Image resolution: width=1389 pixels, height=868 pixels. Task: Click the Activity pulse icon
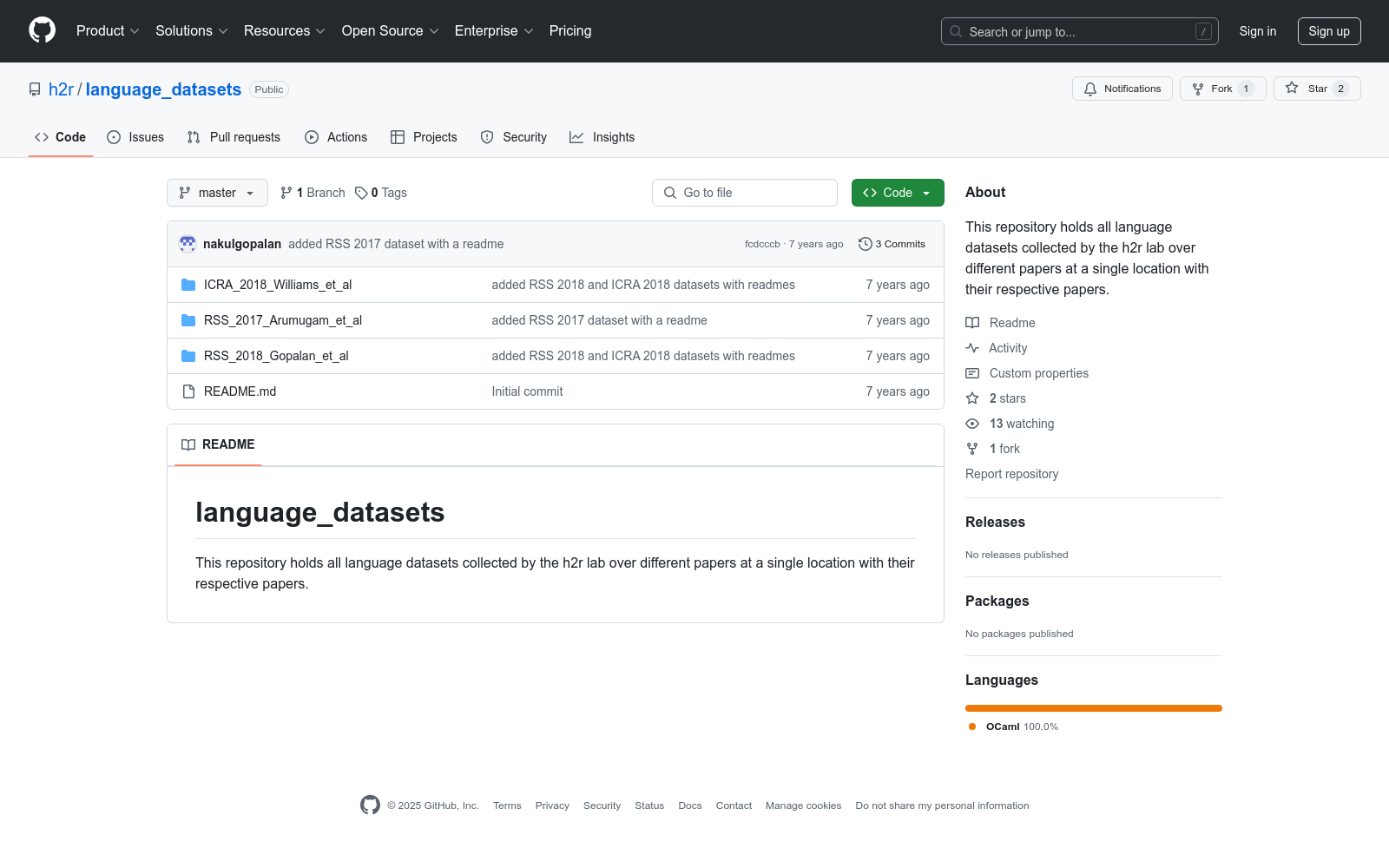[x=972, y=348]
